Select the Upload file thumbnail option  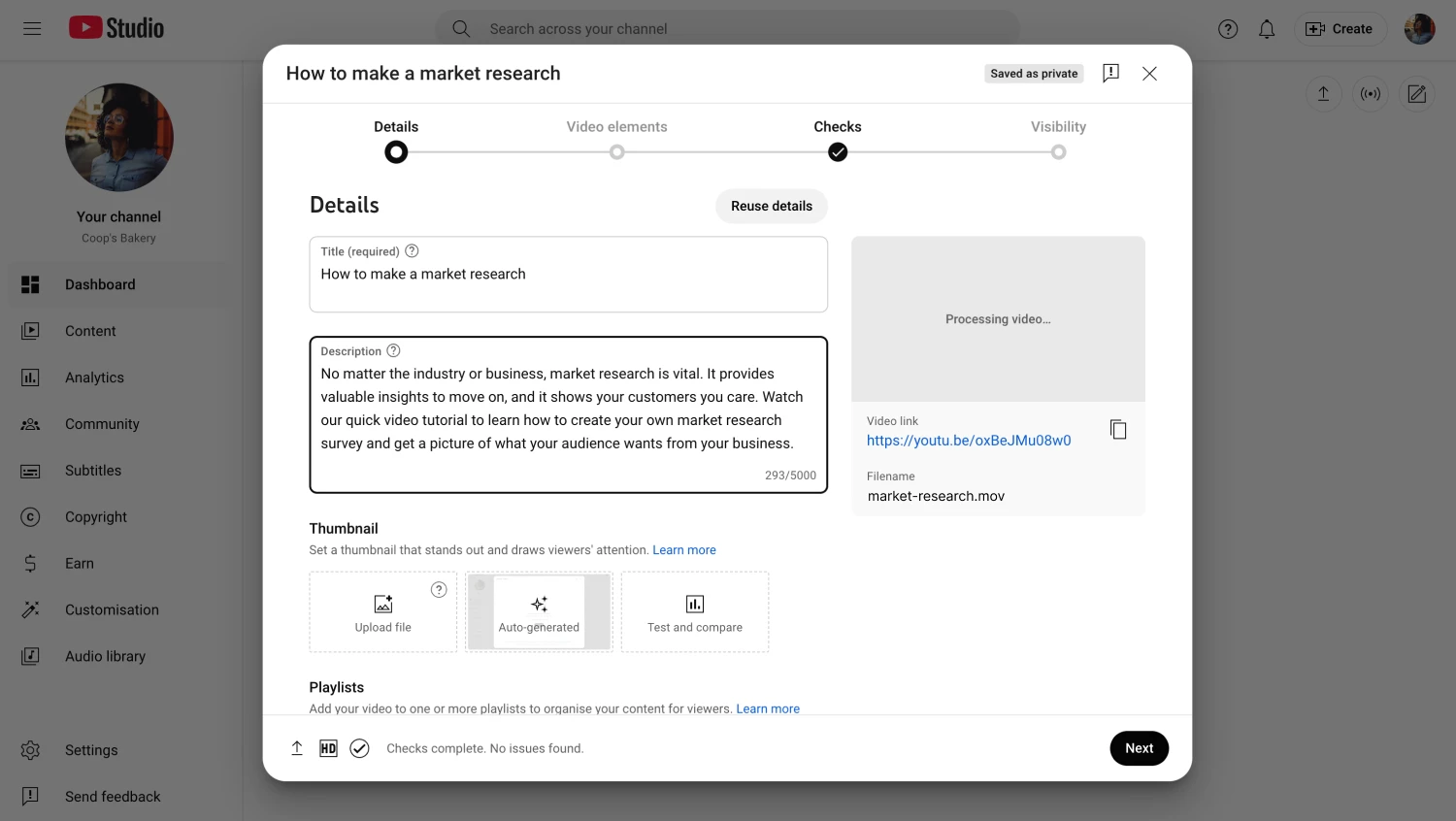(x=382, y=612)
